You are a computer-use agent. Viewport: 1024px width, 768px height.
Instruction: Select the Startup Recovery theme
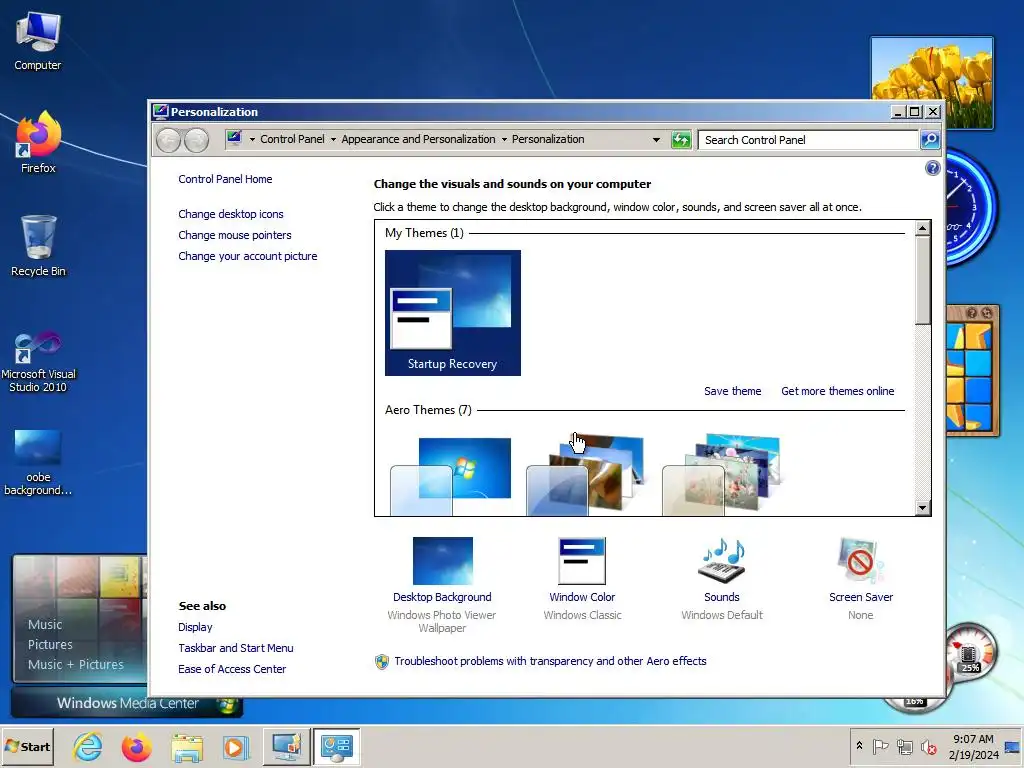click(453, 313)
